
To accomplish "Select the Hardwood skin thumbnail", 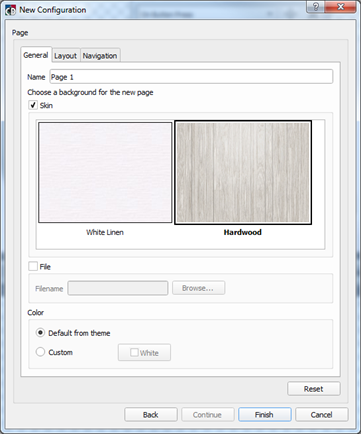I will click(243, 172).
